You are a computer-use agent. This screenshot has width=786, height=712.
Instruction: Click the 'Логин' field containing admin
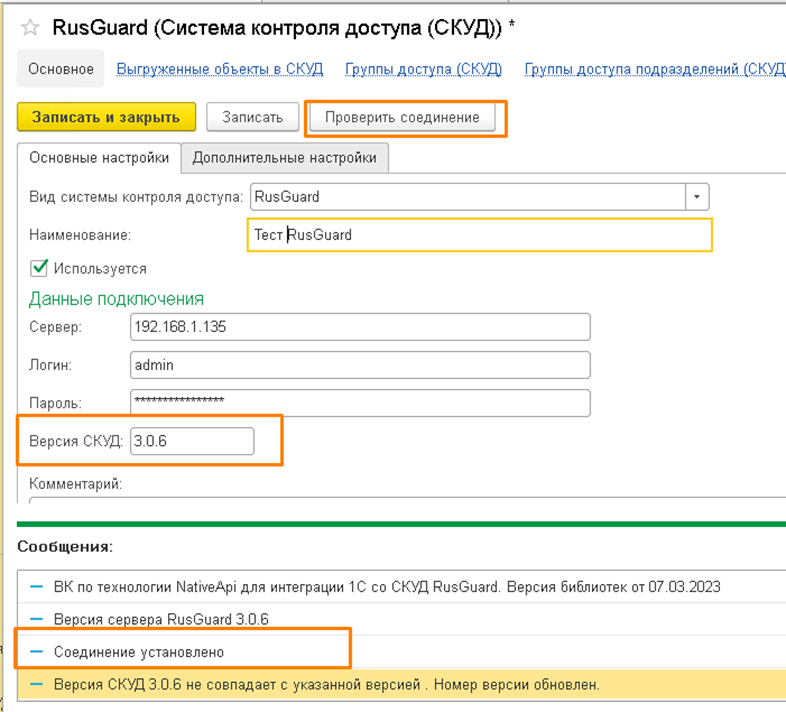[x=360, y=365]
